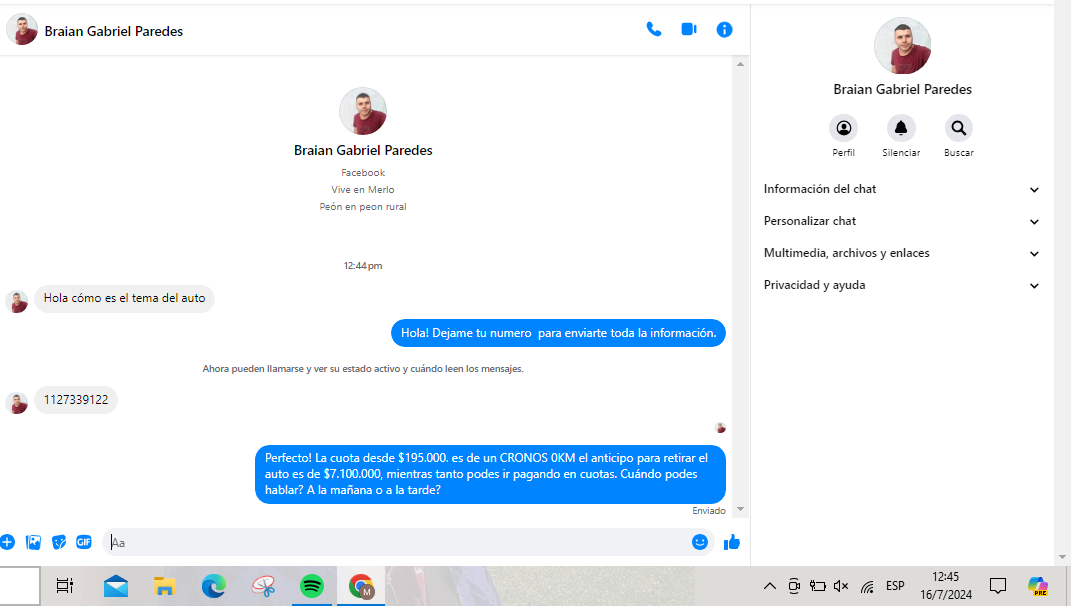Open the GIF picker

[x=84, y=542]
